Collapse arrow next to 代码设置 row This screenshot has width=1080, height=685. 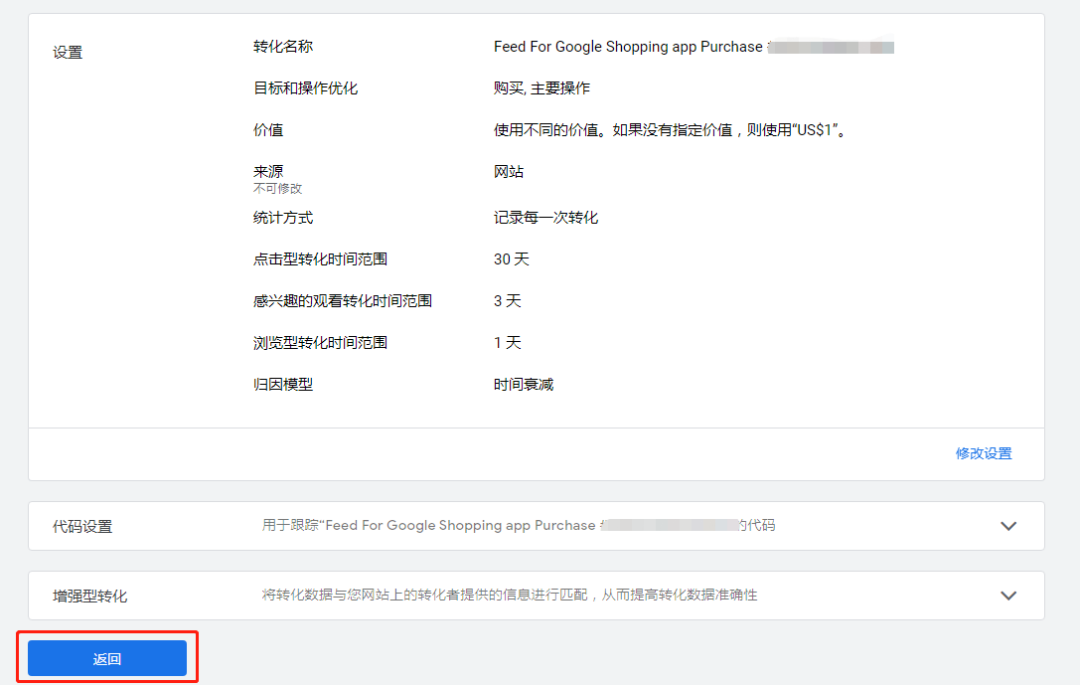pos(1009,526)
